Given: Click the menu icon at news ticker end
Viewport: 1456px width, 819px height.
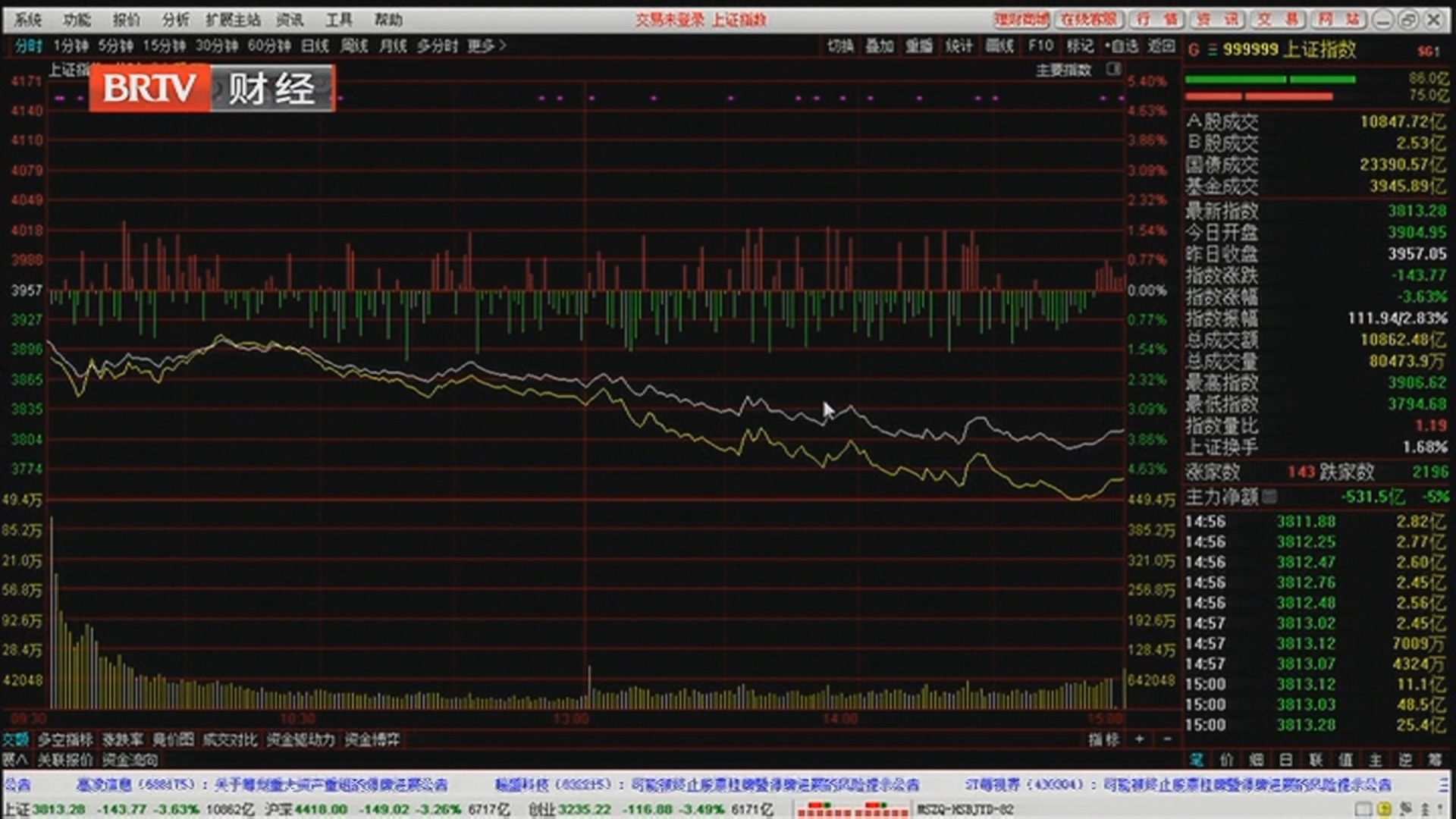Looking at the screenshot, I should pyautogui.click(x=1442, y=784).
